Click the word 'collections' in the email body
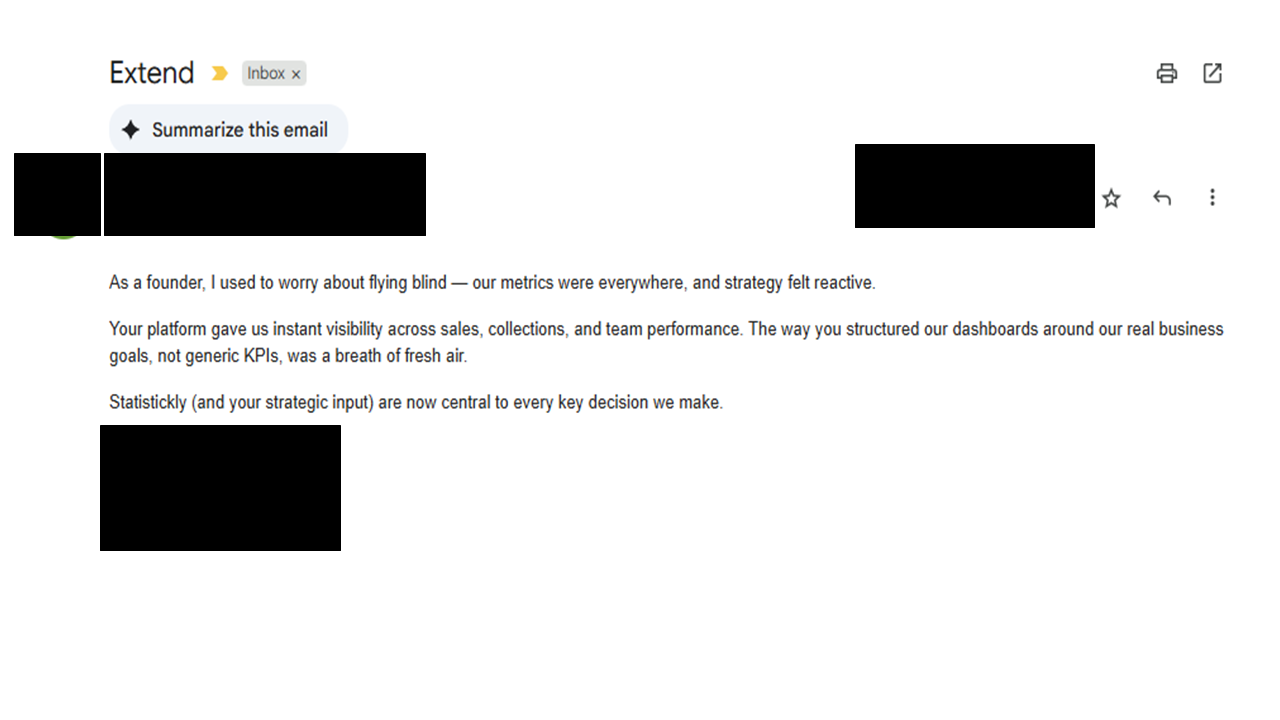Viewport: 1280px width, 720px height. tap(526, 329)
